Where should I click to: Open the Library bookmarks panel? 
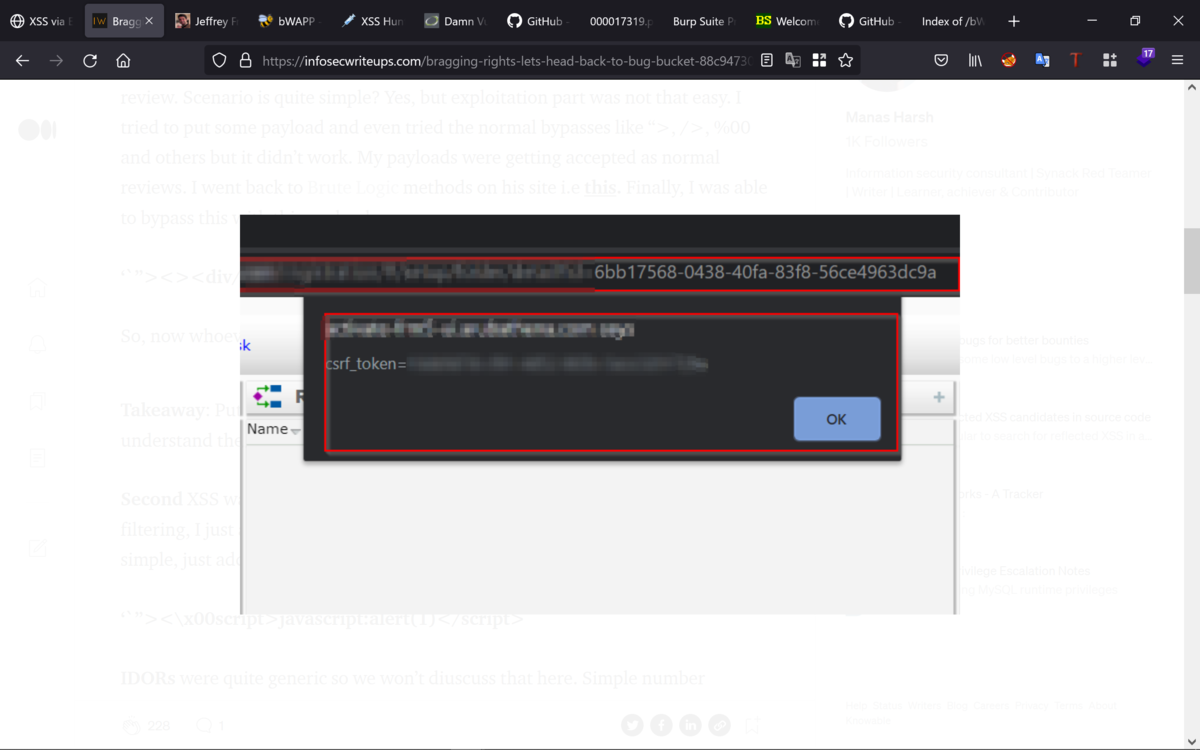pos(975,60)
